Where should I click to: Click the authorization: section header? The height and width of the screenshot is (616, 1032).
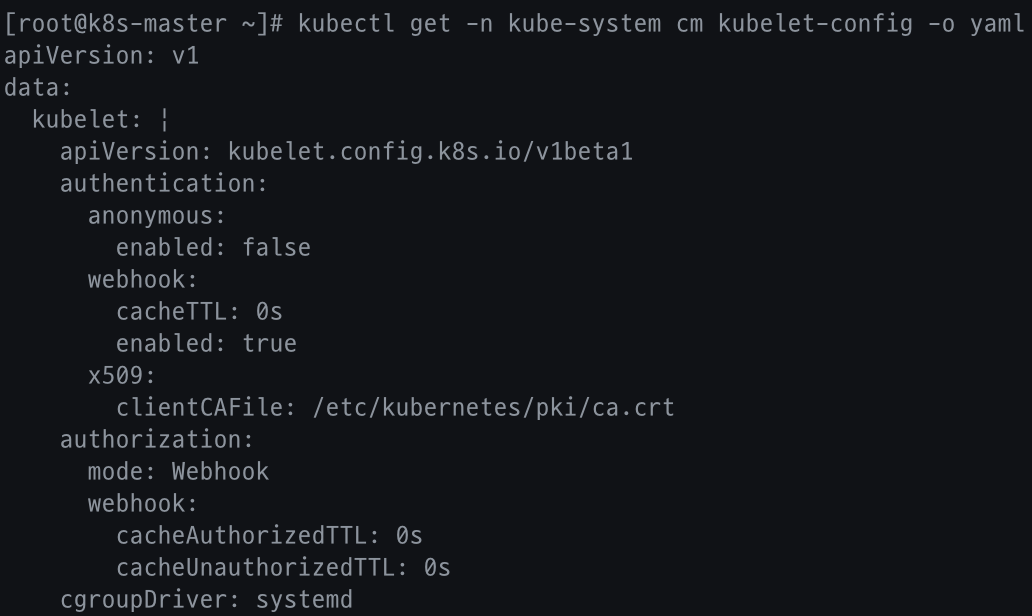point(157,440)
